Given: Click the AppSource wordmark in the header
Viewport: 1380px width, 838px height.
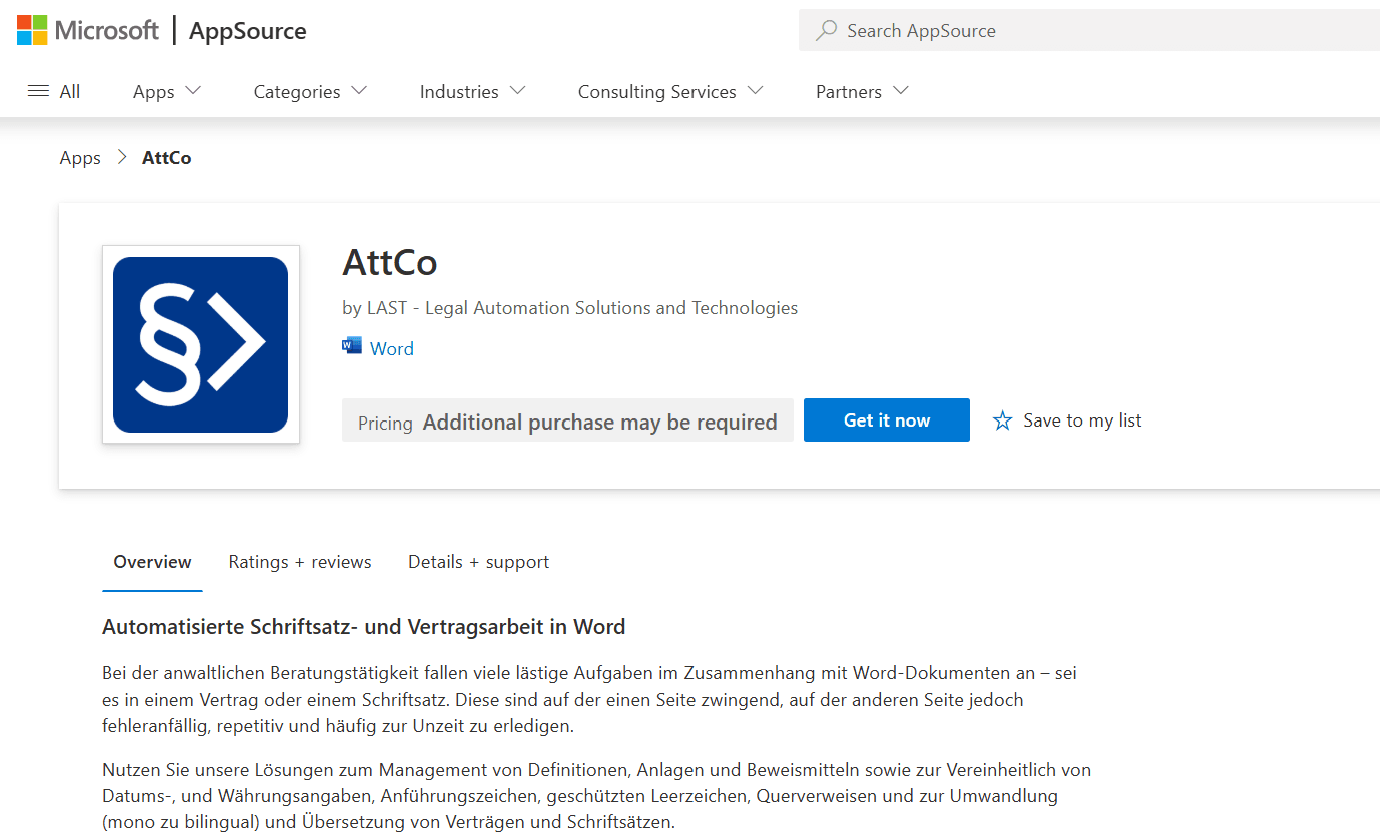Looking at the screenshot, I should (x=247, y=30).
